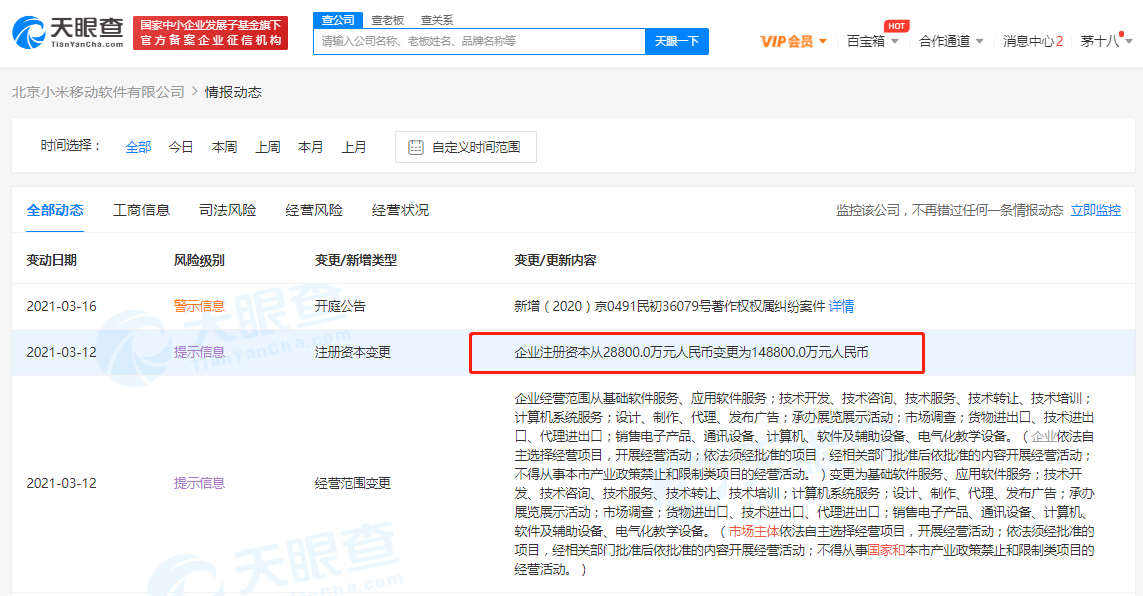The height and width of the screenshot is (596, 1143).
Task: Open 消息中心 notifications
Action: point(1032,41)
